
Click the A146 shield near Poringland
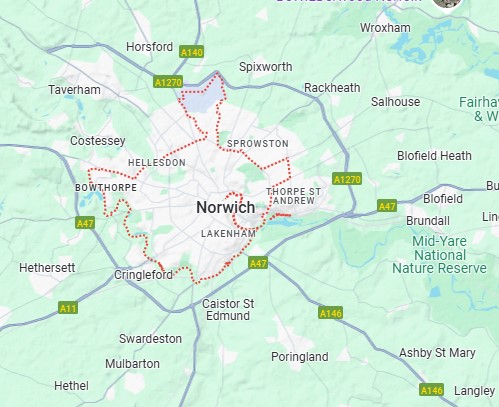pos(330,313)
